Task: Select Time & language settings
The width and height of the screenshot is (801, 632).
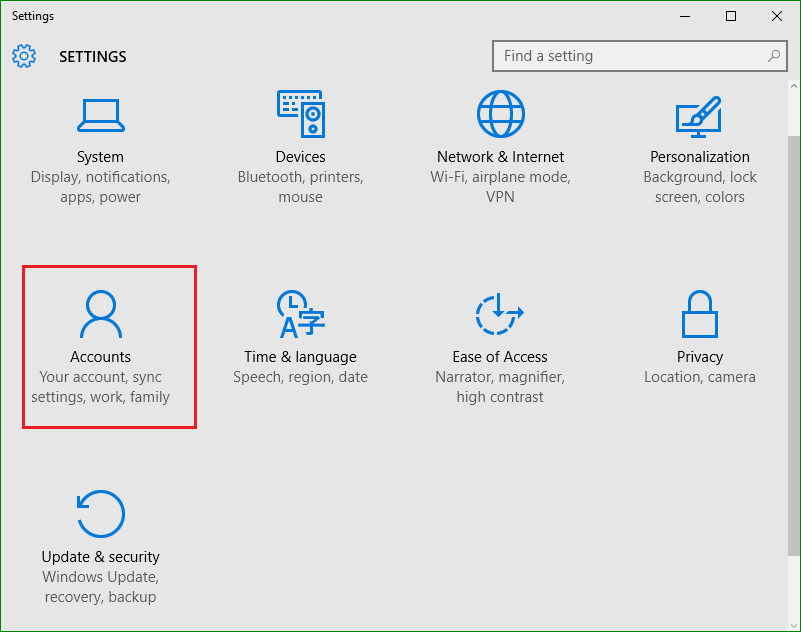Action: pos(300,330)
